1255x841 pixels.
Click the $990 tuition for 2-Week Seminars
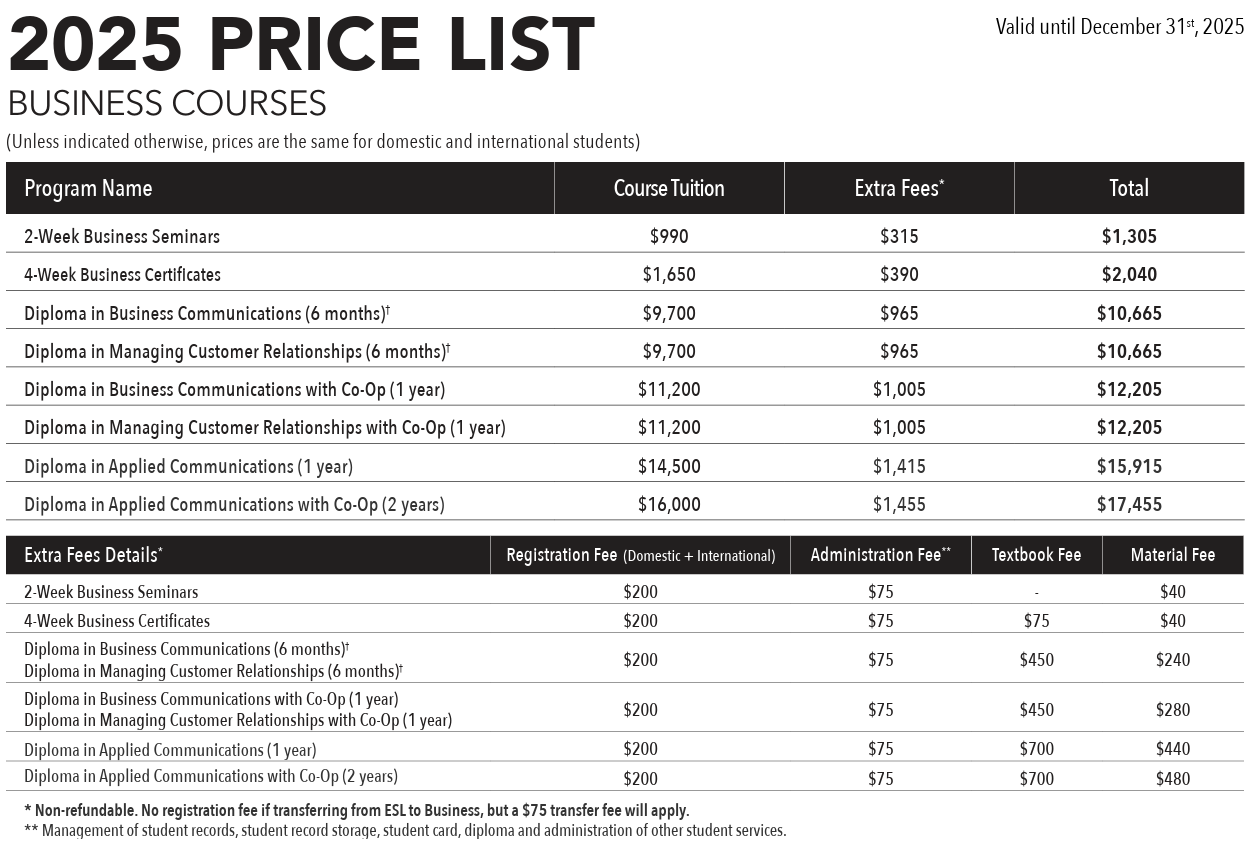669,237
